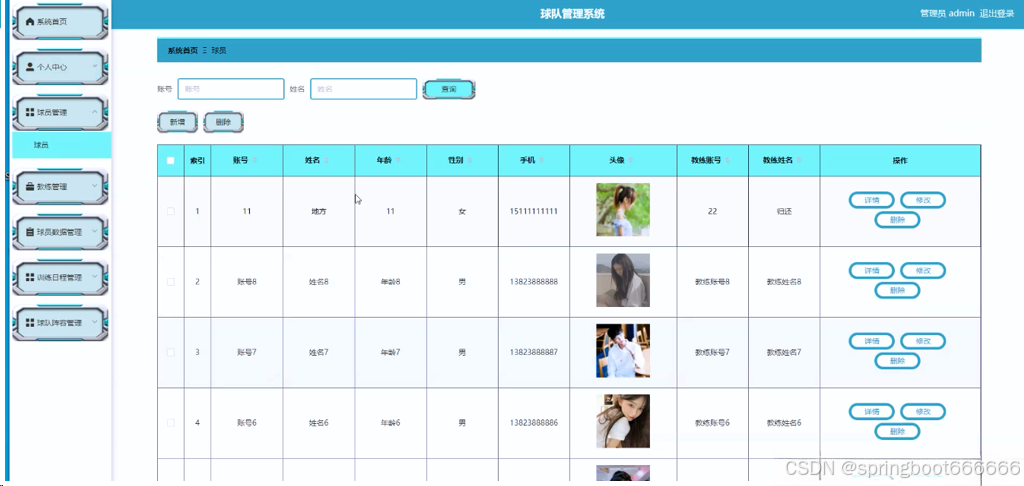The image size is (1024, 486).
Task: Sort the table by 教练姓名 column arrows
Action: [x=799, y=161]
